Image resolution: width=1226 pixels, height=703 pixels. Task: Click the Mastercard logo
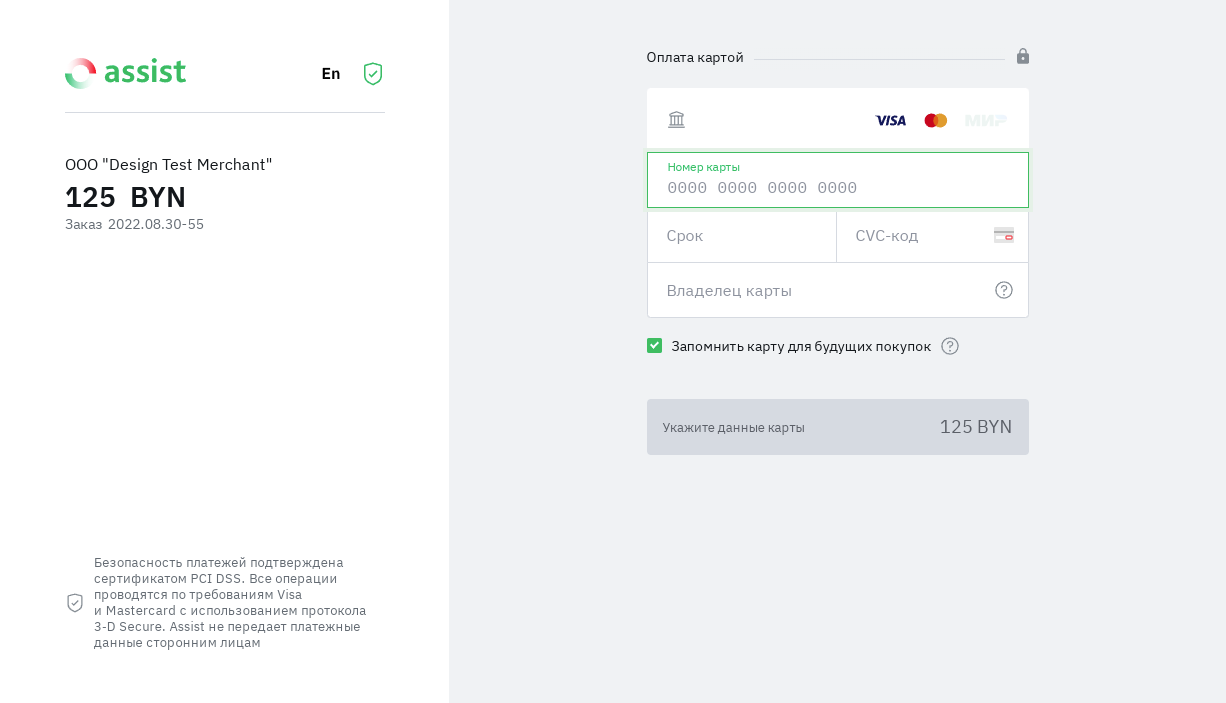935,120
